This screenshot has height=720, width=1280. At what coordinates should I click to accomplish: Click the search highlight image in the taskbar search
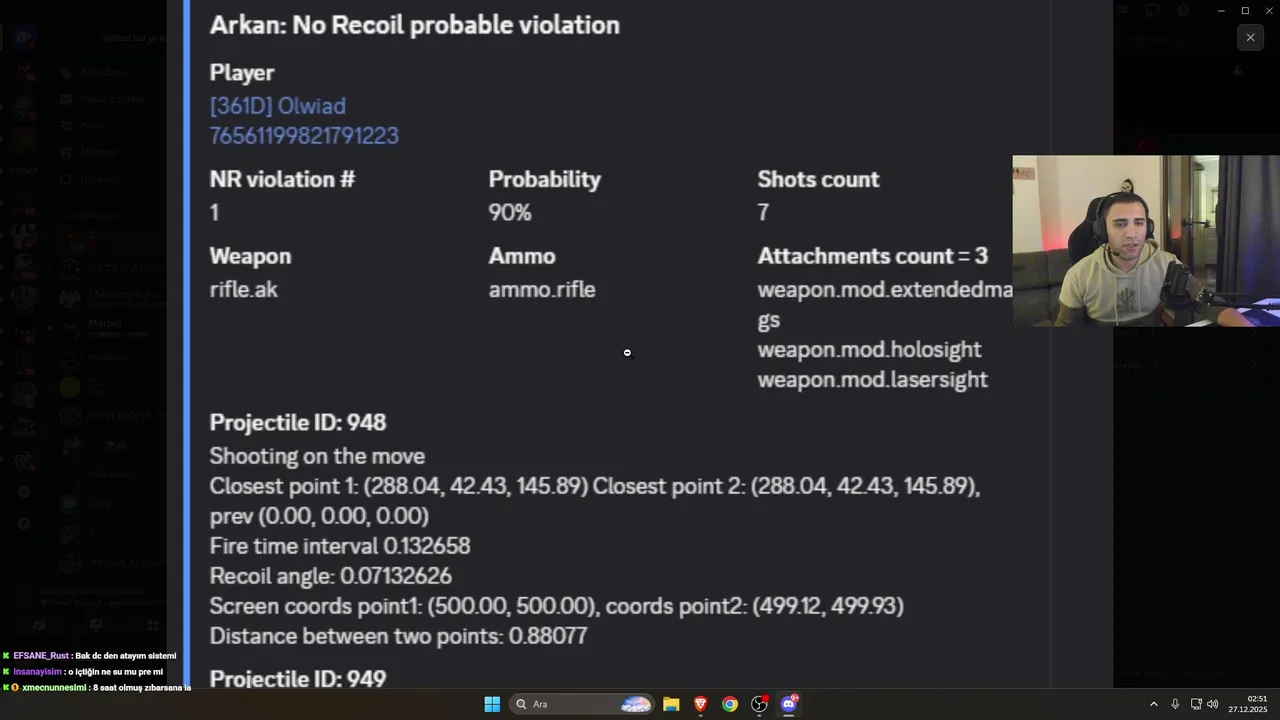click(636, 704)
